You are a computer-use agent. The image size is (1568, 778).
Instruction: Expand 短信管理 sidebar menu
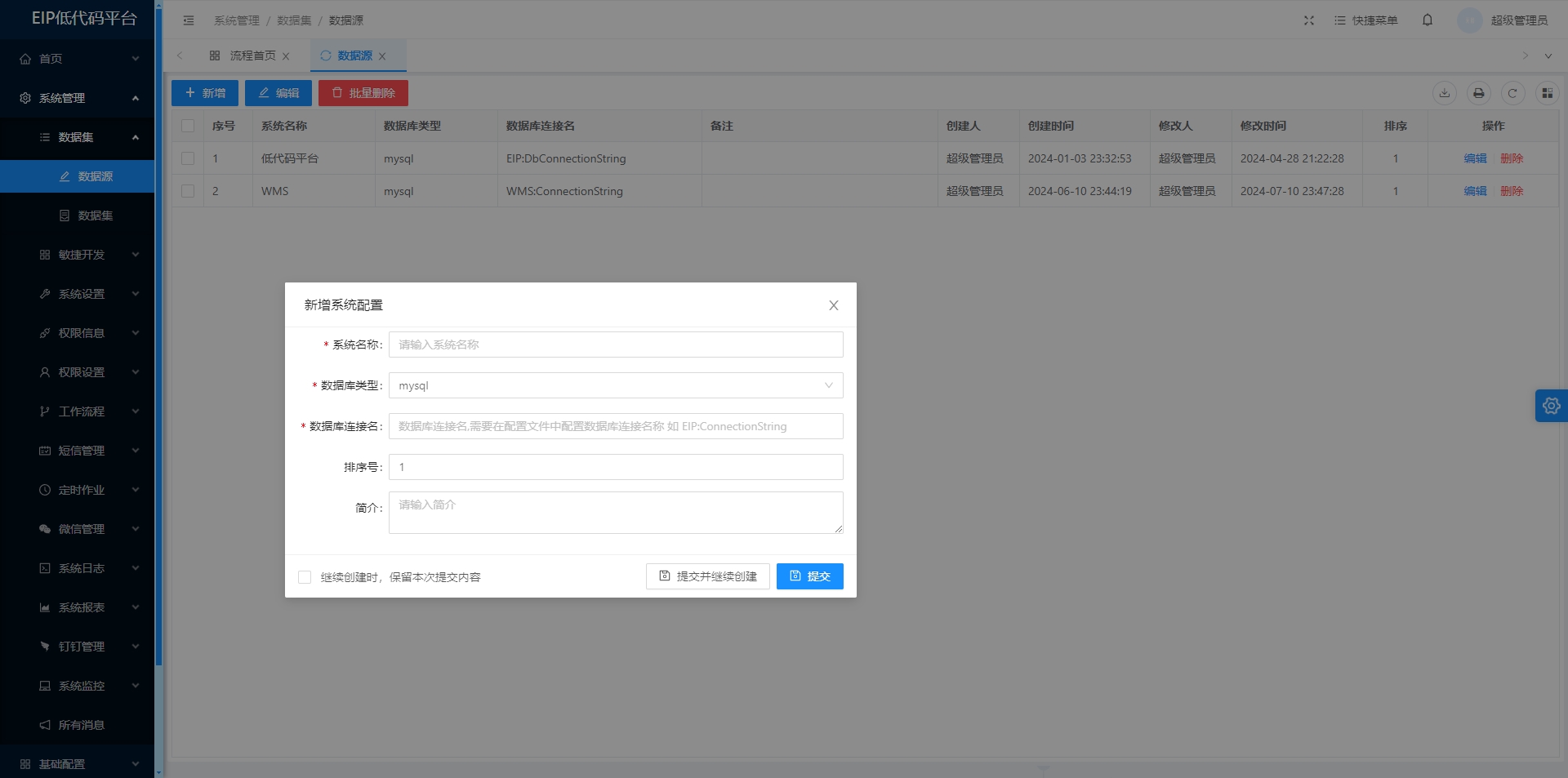(78, 451)
